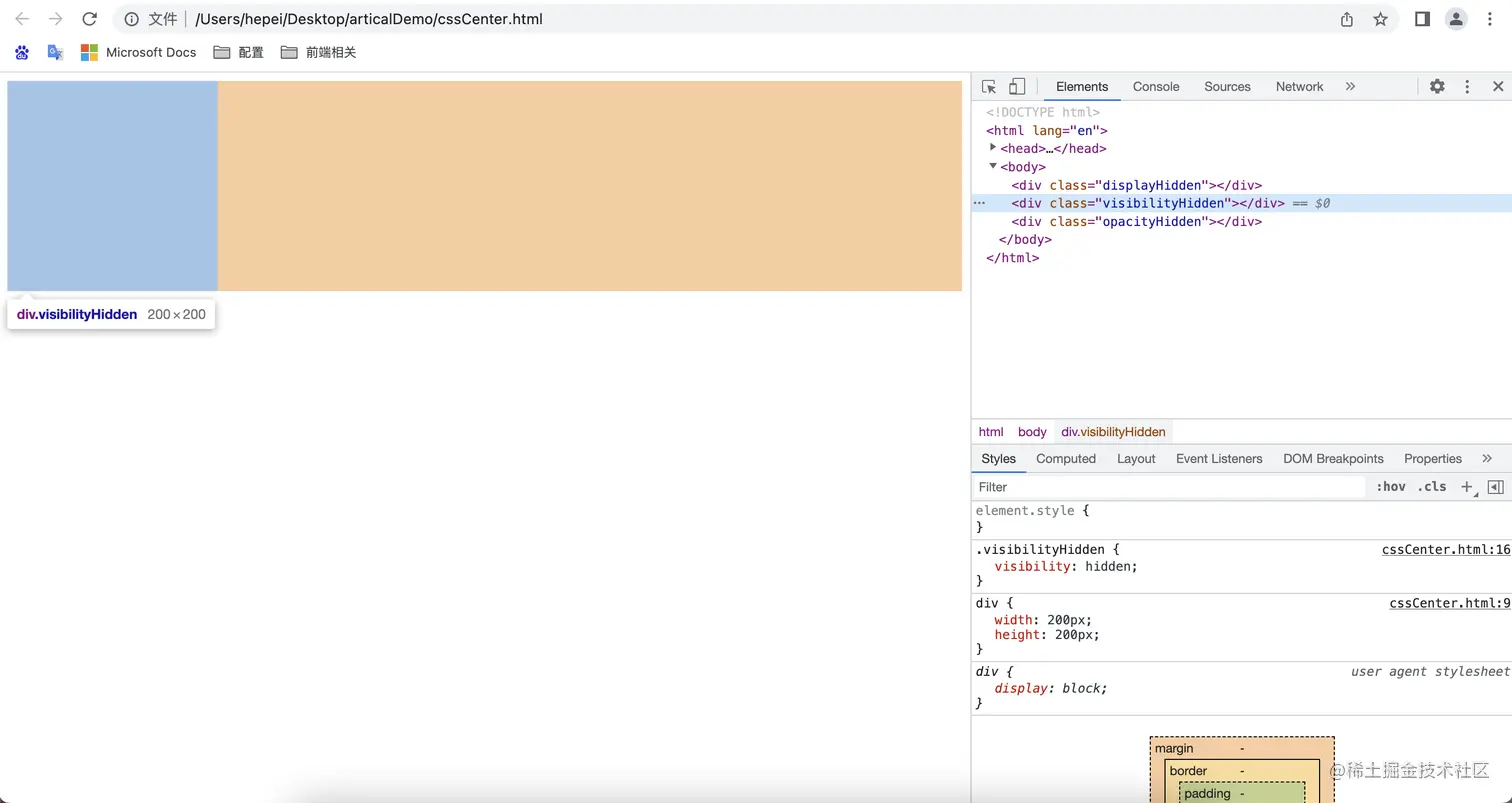Open the 配置 bookmarks folder
The height and width of the screenshot is (803, 1512).
(x=238, y=52)
